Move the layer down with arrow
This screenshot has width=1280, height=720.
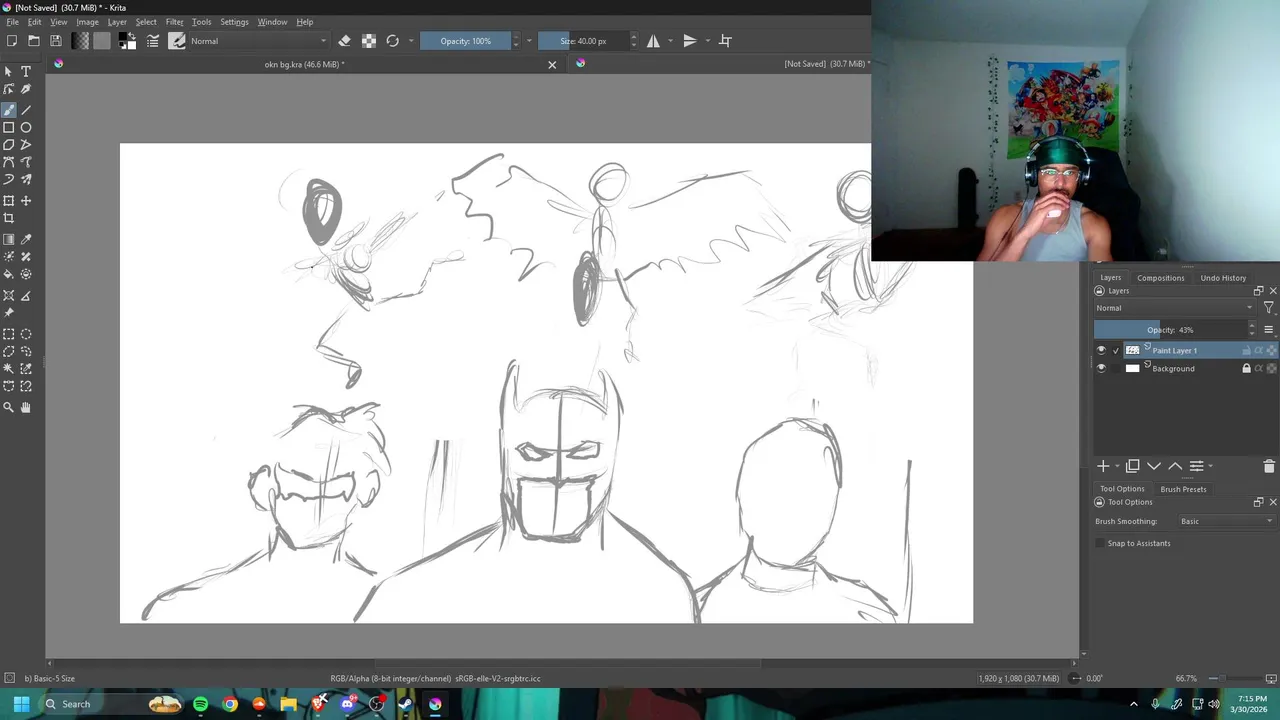coord(1154,466)
